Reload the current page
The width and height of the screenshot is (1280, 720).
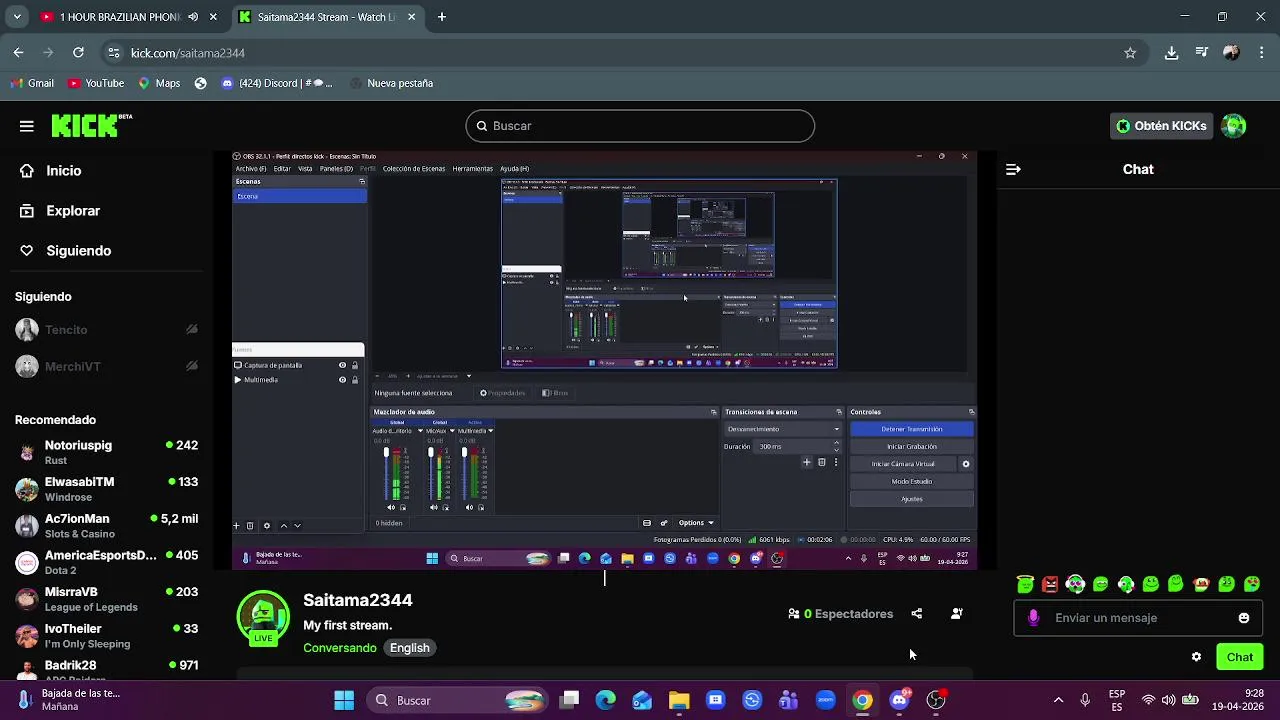[x=78, y=53]
